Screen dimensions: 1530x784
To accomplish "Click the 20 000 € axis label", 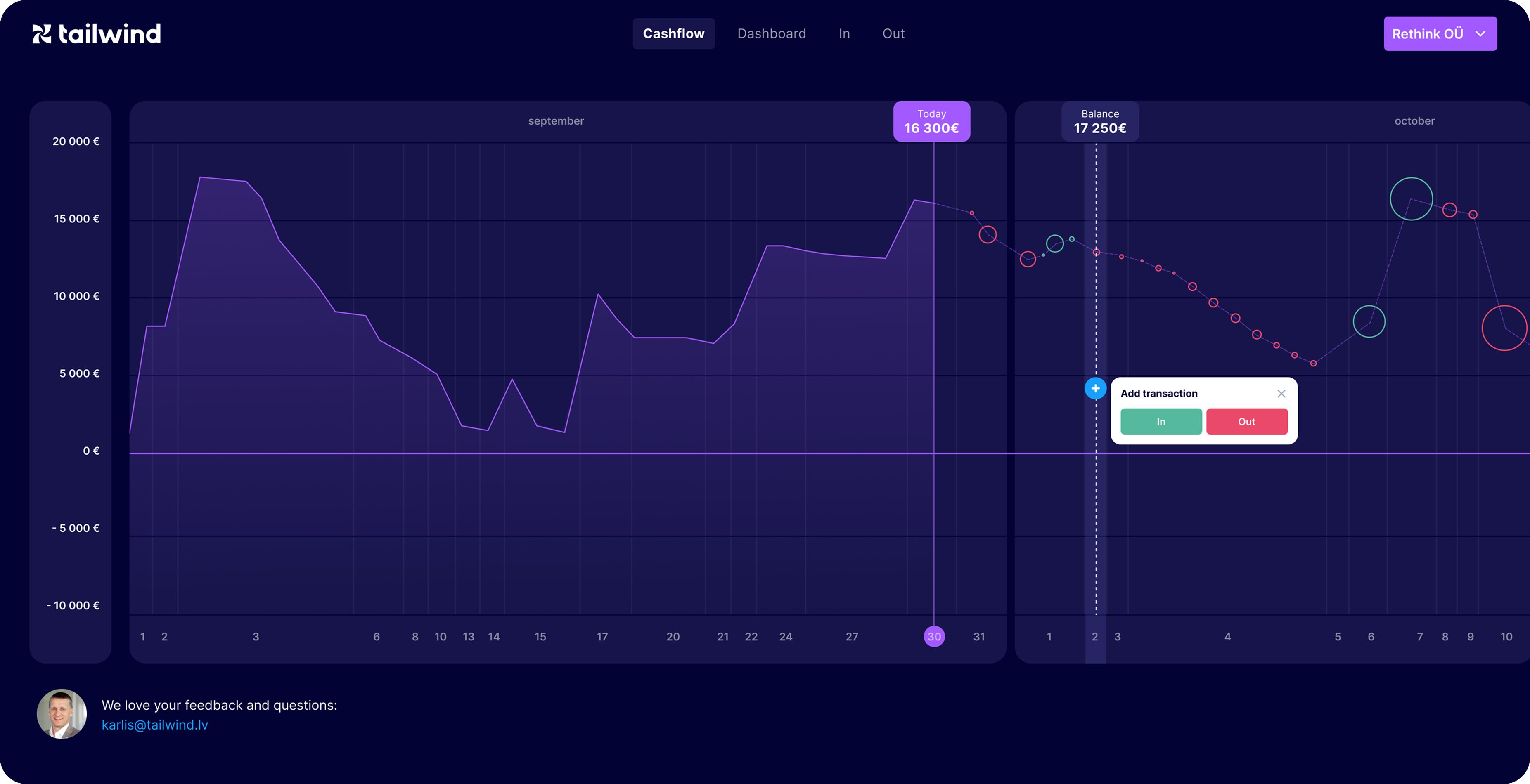I will (x=76, y=141).
